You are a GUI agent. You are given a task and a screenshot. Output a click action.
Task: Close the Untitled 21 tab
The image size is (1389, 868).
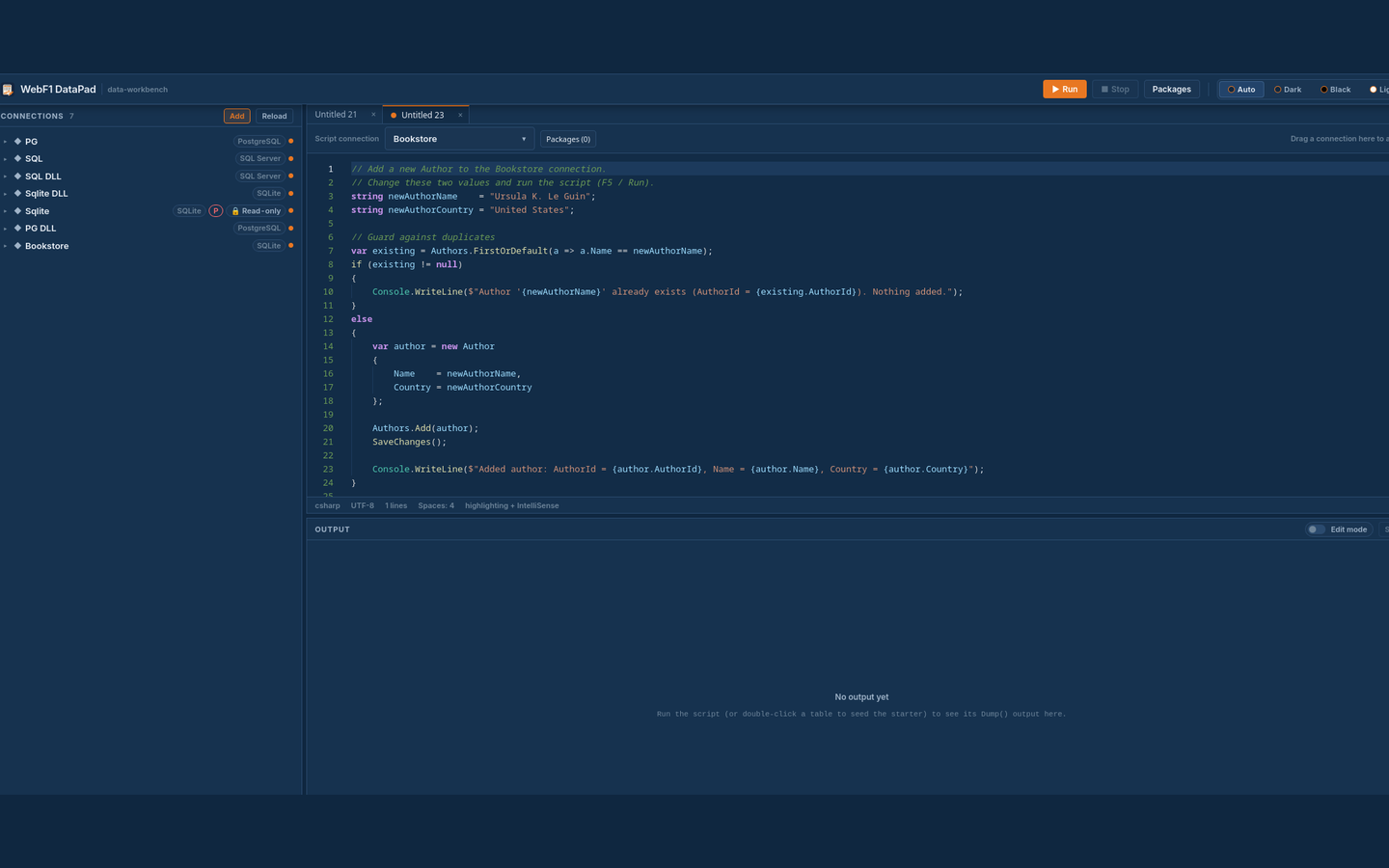pos(373,115)
